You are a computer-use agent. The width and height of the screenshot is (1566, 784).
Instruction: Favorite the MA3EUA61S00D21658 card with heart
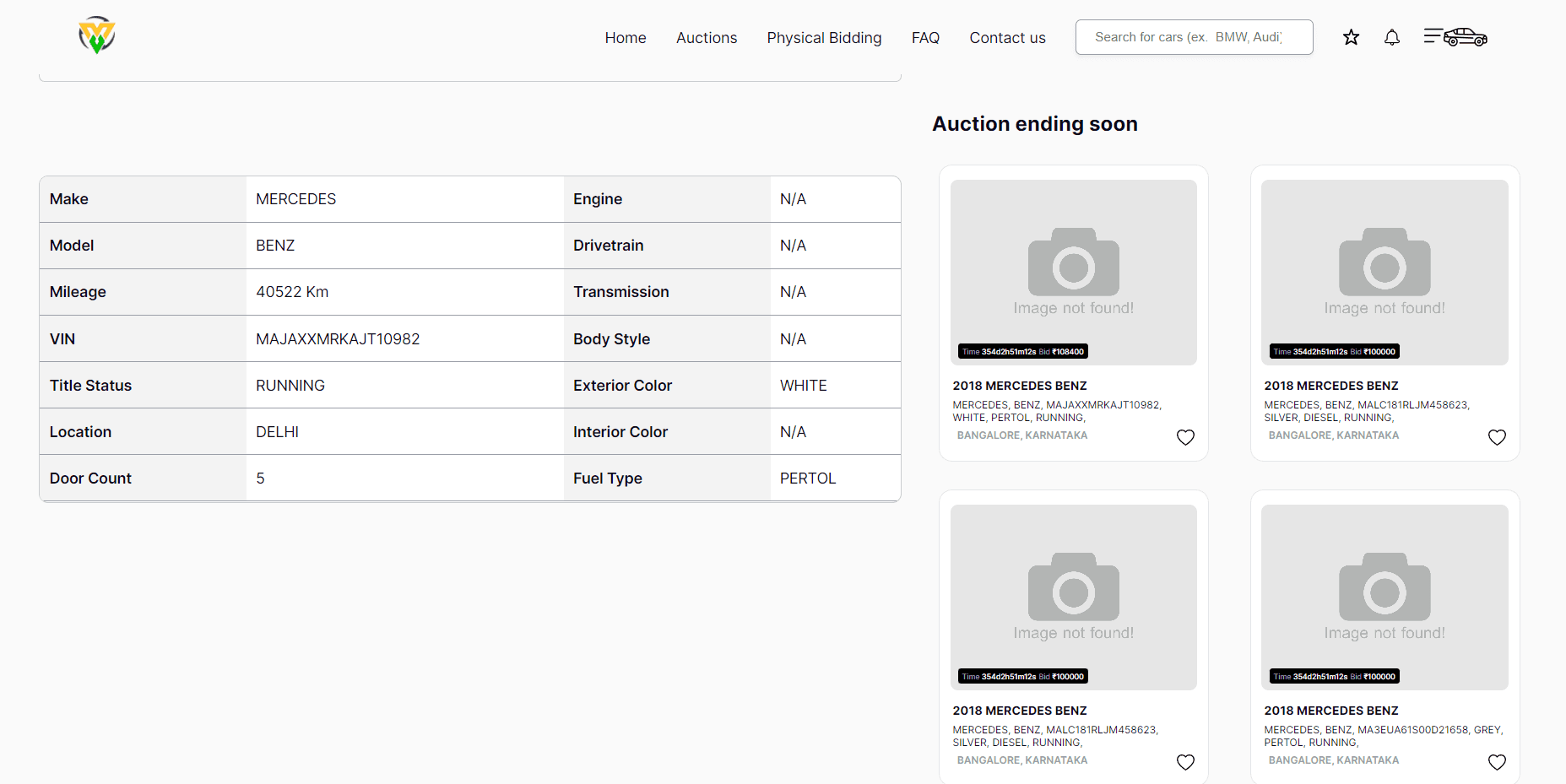coord(1497,762)
